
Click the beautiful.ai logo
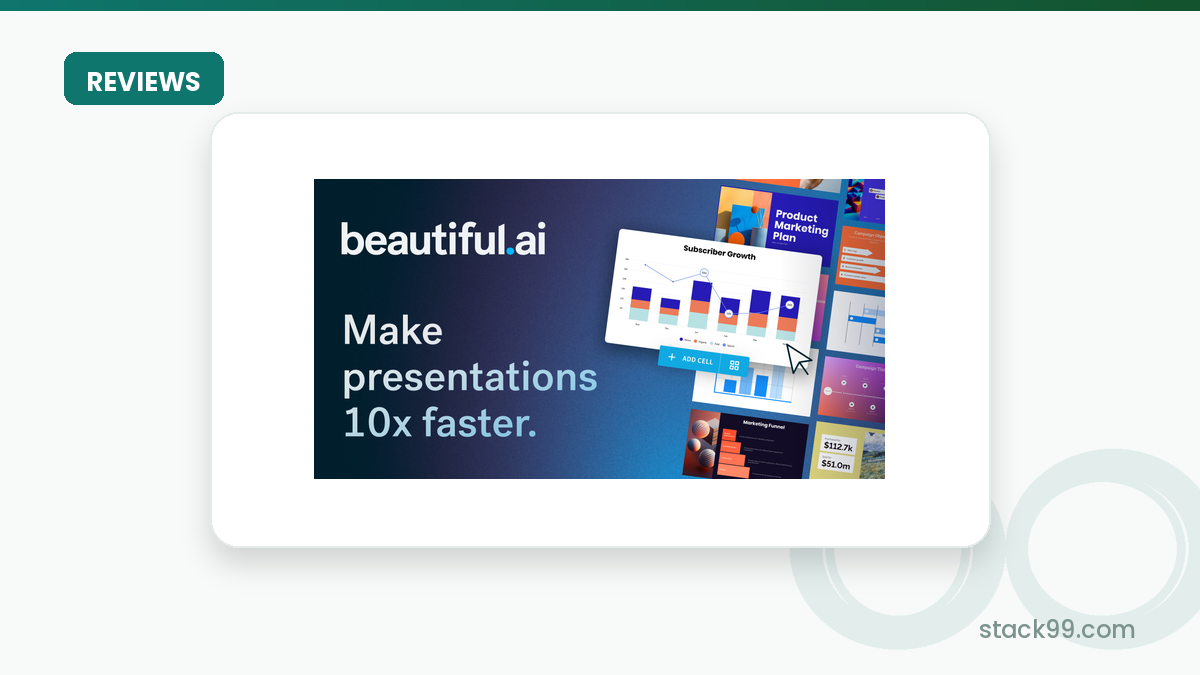443,239
